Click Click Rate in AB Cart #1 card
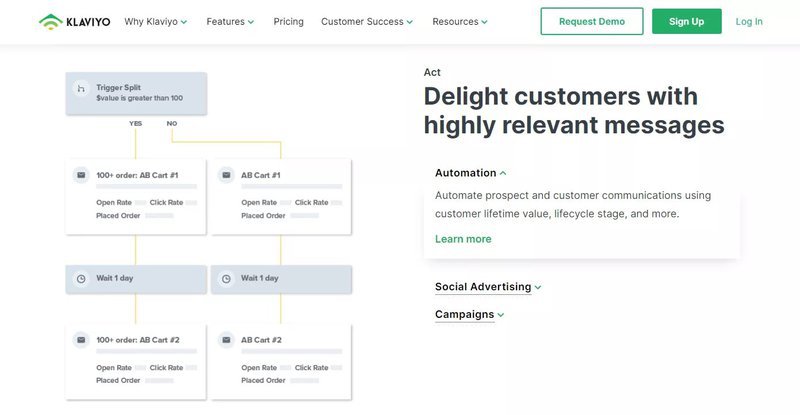 coord(312,203)
